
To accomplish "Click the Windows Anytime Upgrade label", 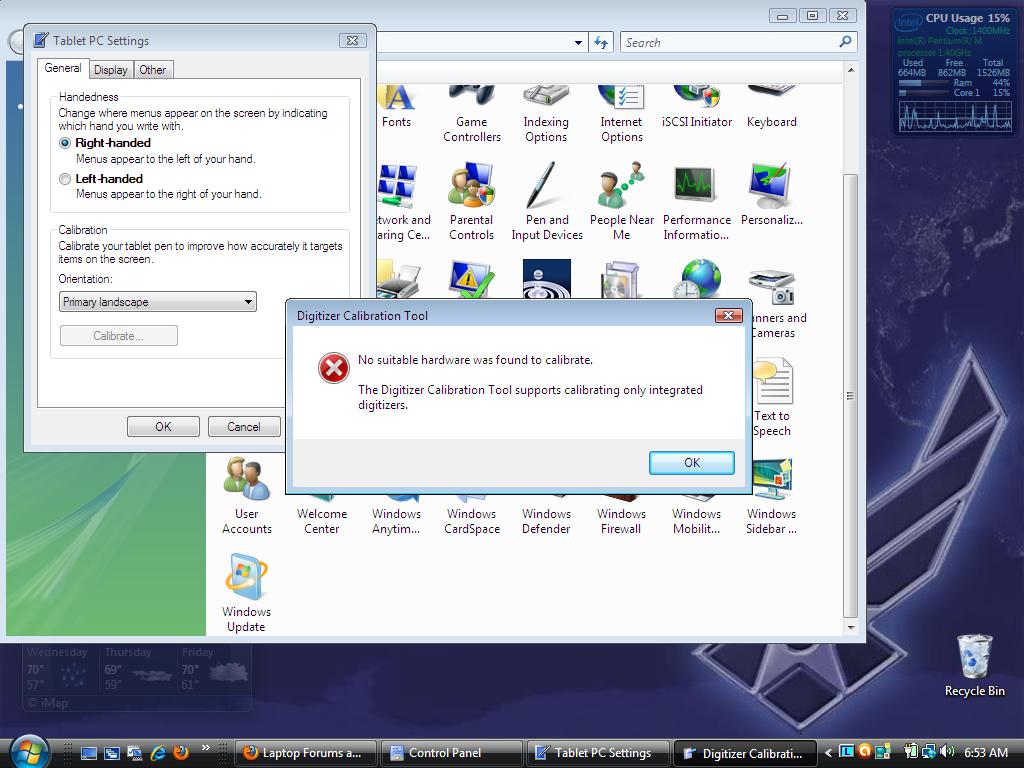I will 396,521.
